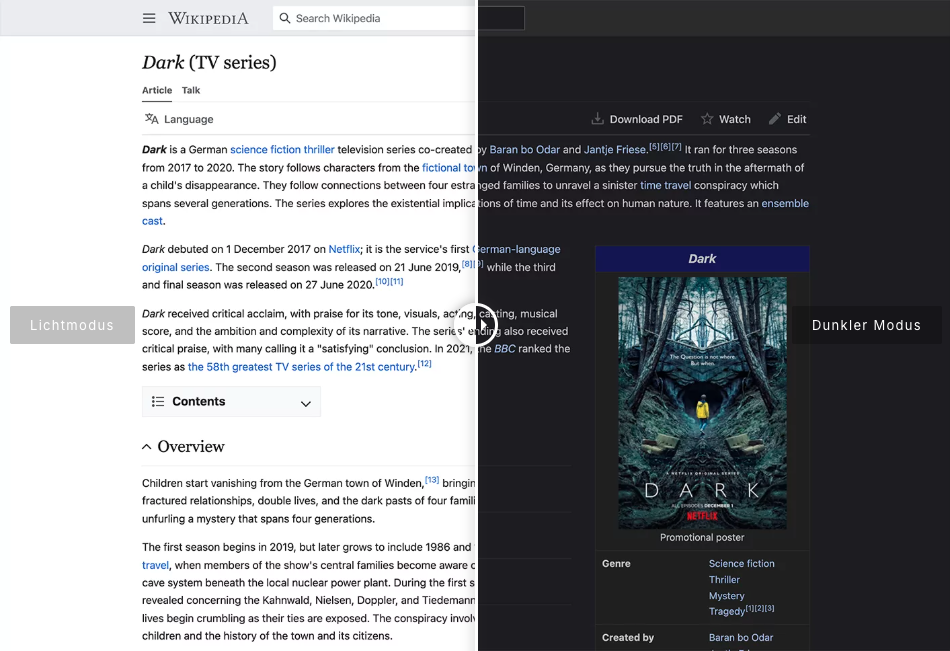The width and height of the screenshot is (950, 651).
Task: Open the hamburger main menu
Action: click(x=149, y=18)
